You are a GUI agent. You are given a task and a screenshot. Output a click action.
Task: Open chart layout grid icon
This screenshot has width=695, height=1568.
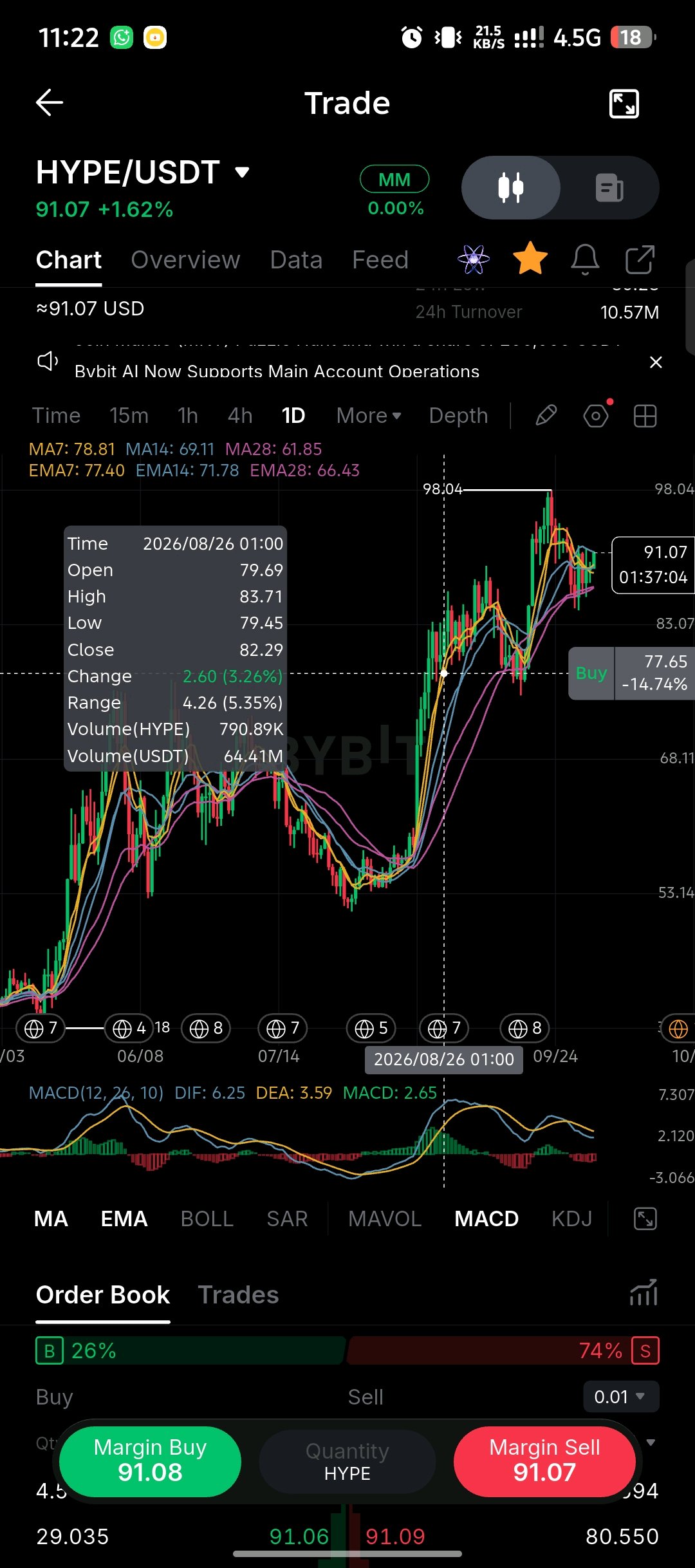(x=645, y=416)
